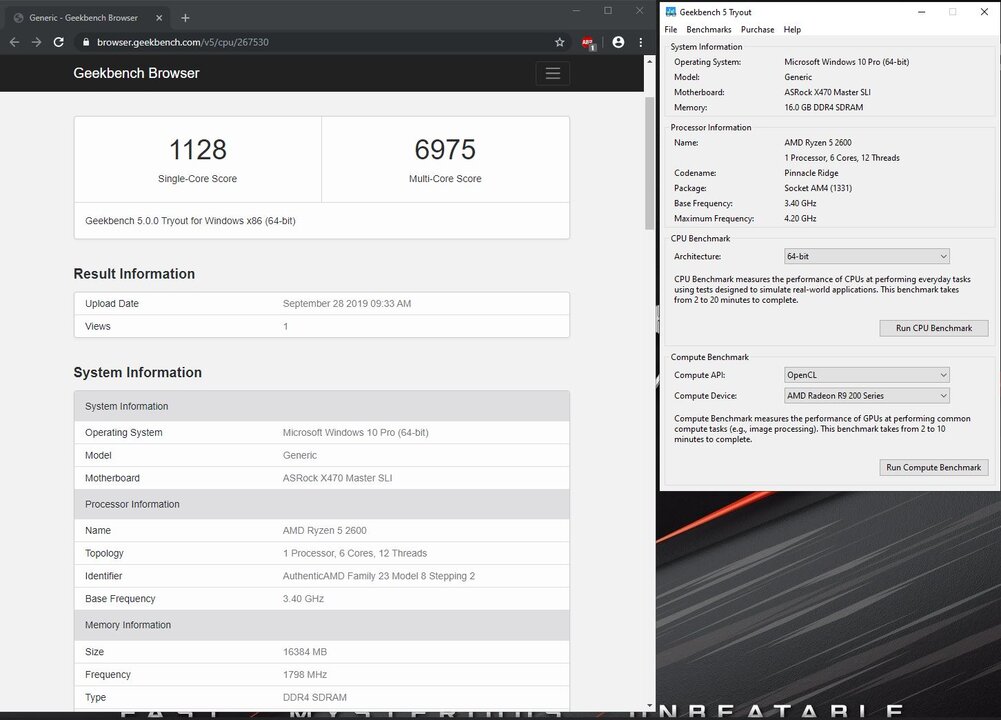Click the Maximum Frequency value 4.20 GHz
1001x720 pixels.
coord(800,218)
